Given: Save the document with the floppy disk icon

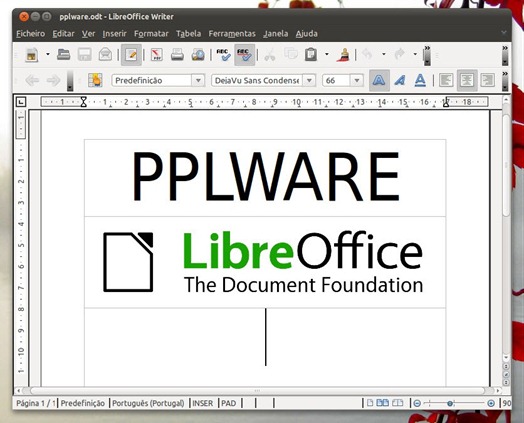Looking at the screenshot, I should click(85, 54).
